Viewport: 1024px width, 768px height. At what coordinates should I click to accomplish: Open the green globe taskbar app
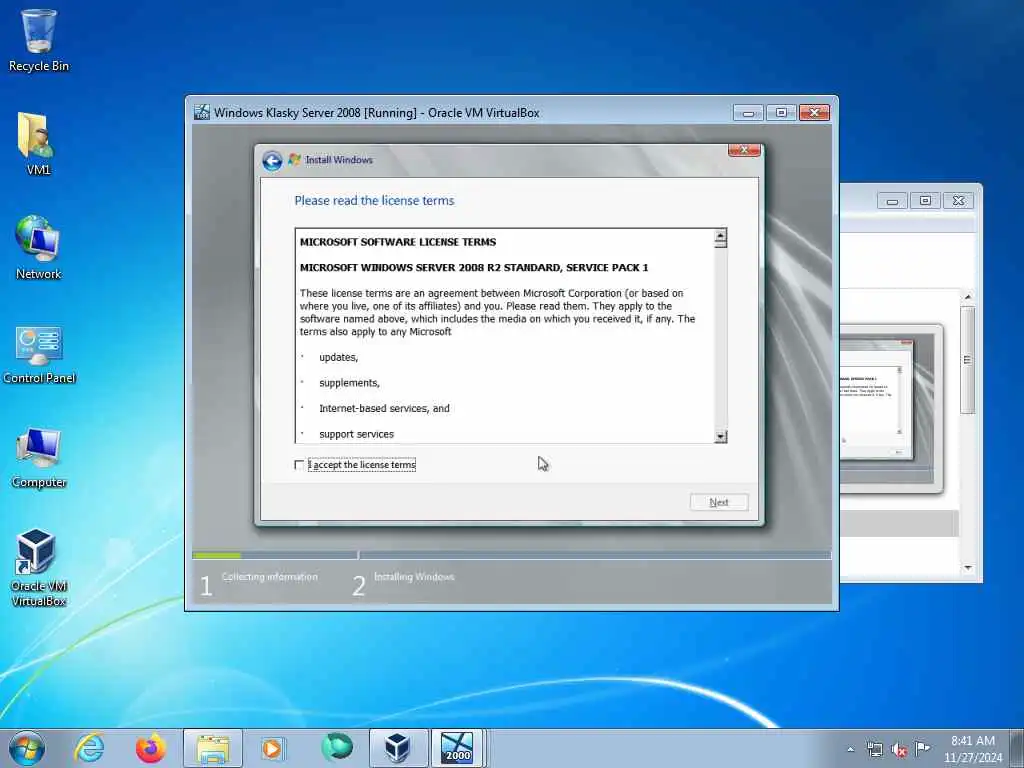336,747
